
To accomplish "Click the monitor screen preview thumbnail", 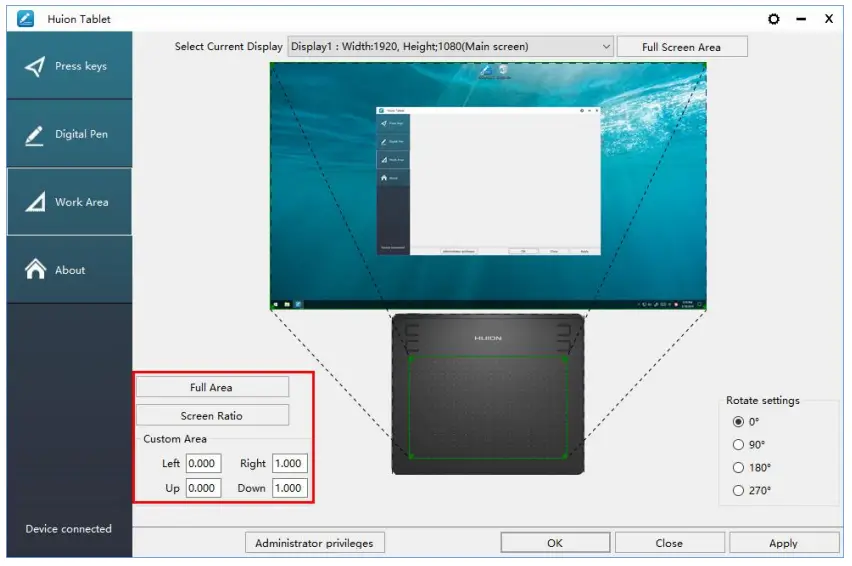I will [x=488, y=186].
